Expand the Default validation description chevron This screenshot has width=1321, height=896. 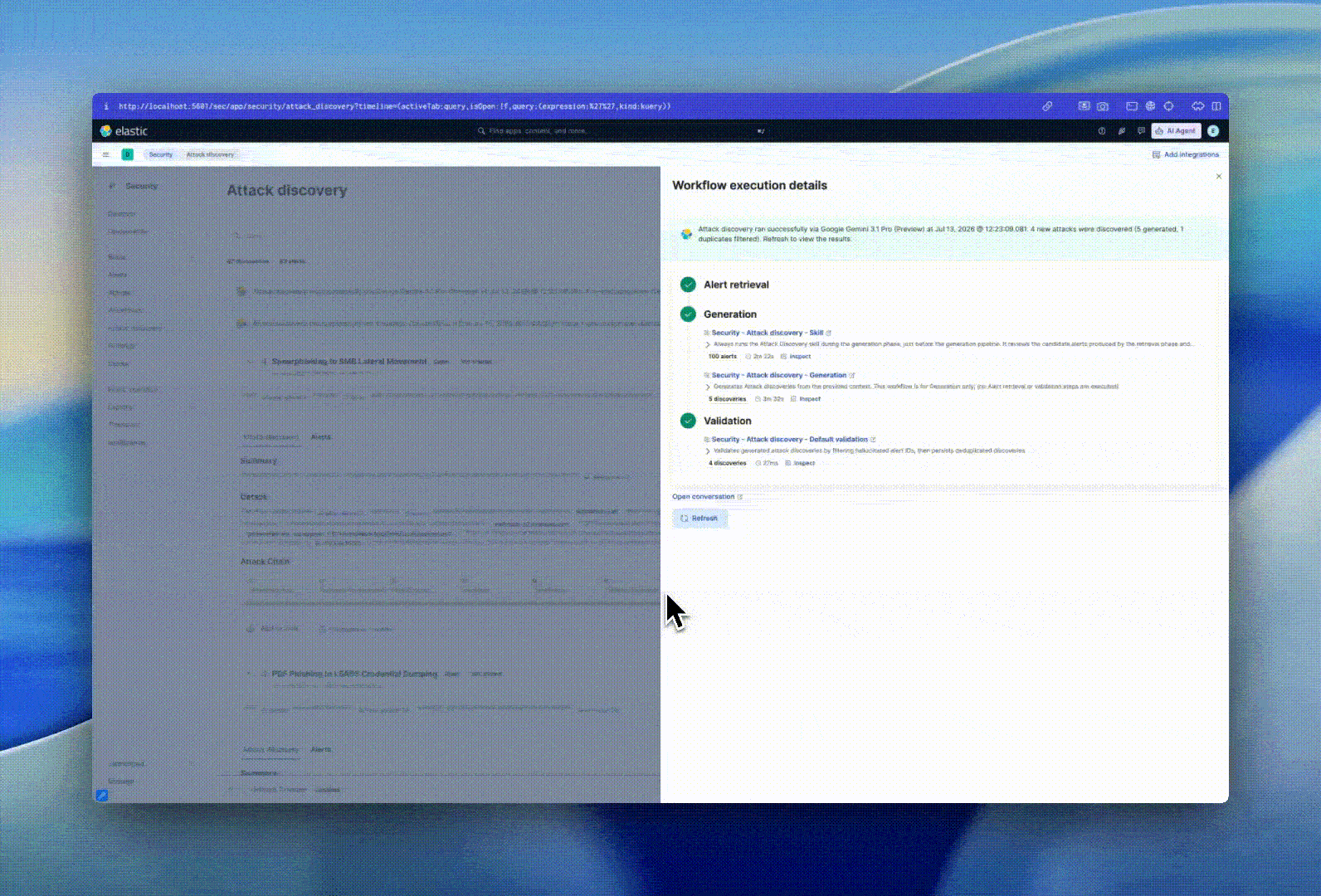click(x=708, y=451)
